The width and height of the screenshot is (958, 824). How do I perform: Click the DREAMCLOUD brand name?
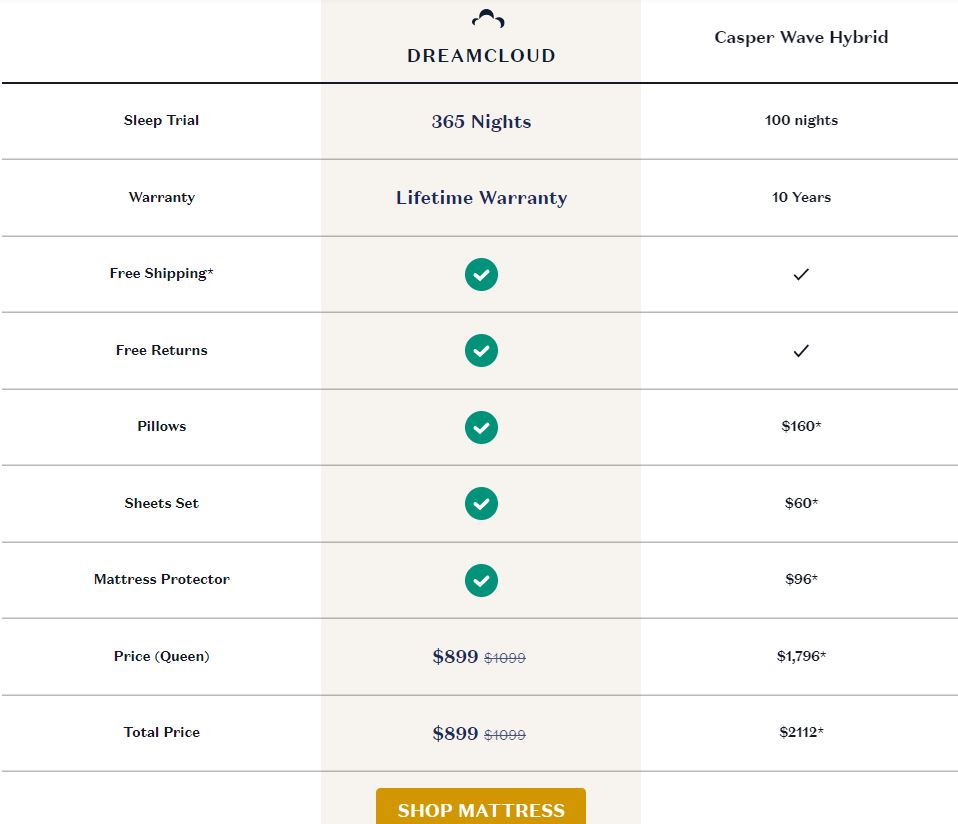click(481, 56)
